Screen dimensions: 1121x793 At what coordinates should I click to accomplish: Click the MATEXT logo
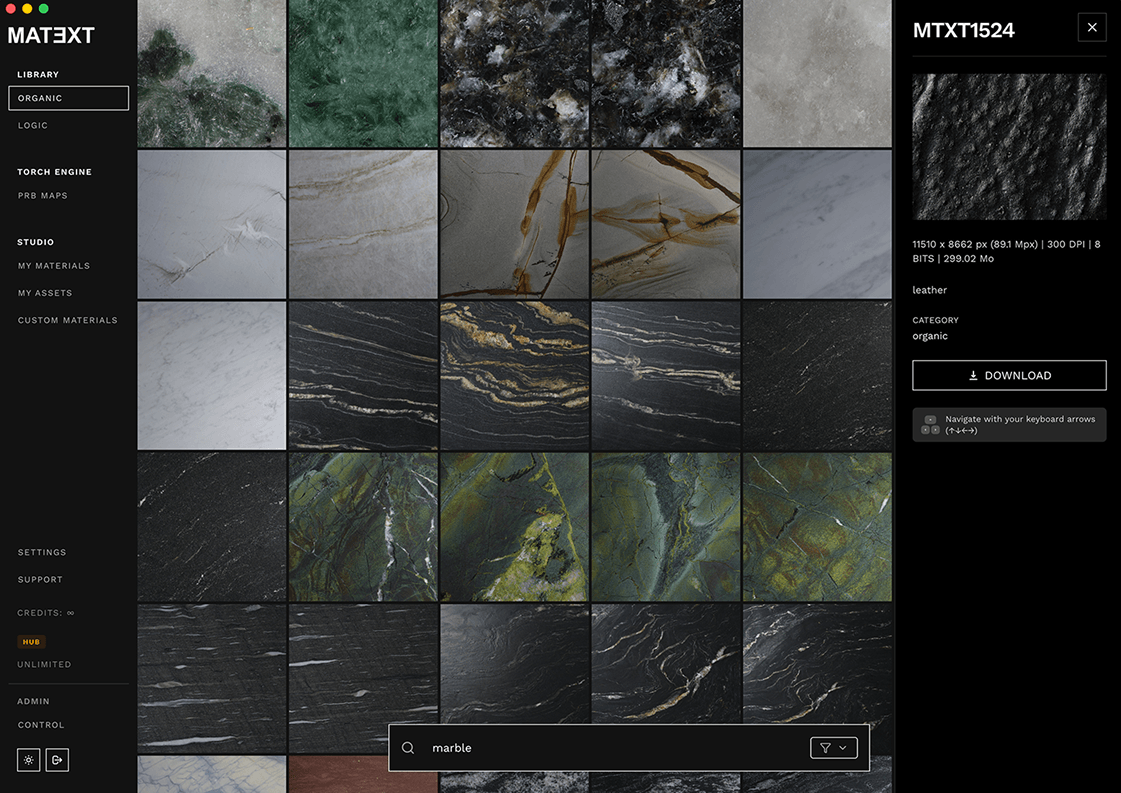pyautogui.click(x=51, y=35)
